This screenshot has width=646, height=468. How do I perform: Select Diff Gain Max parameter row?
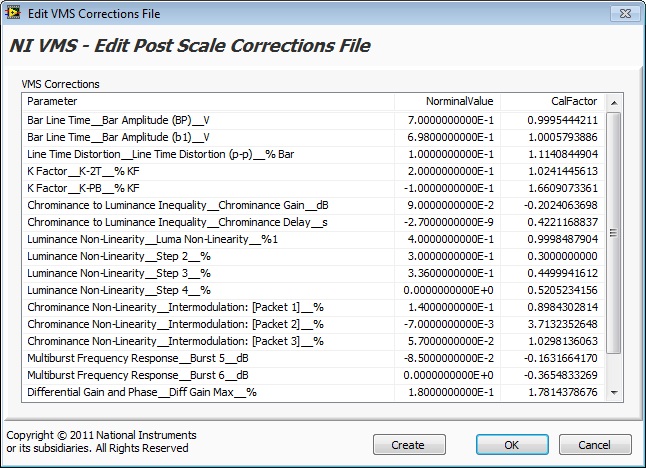314,392
